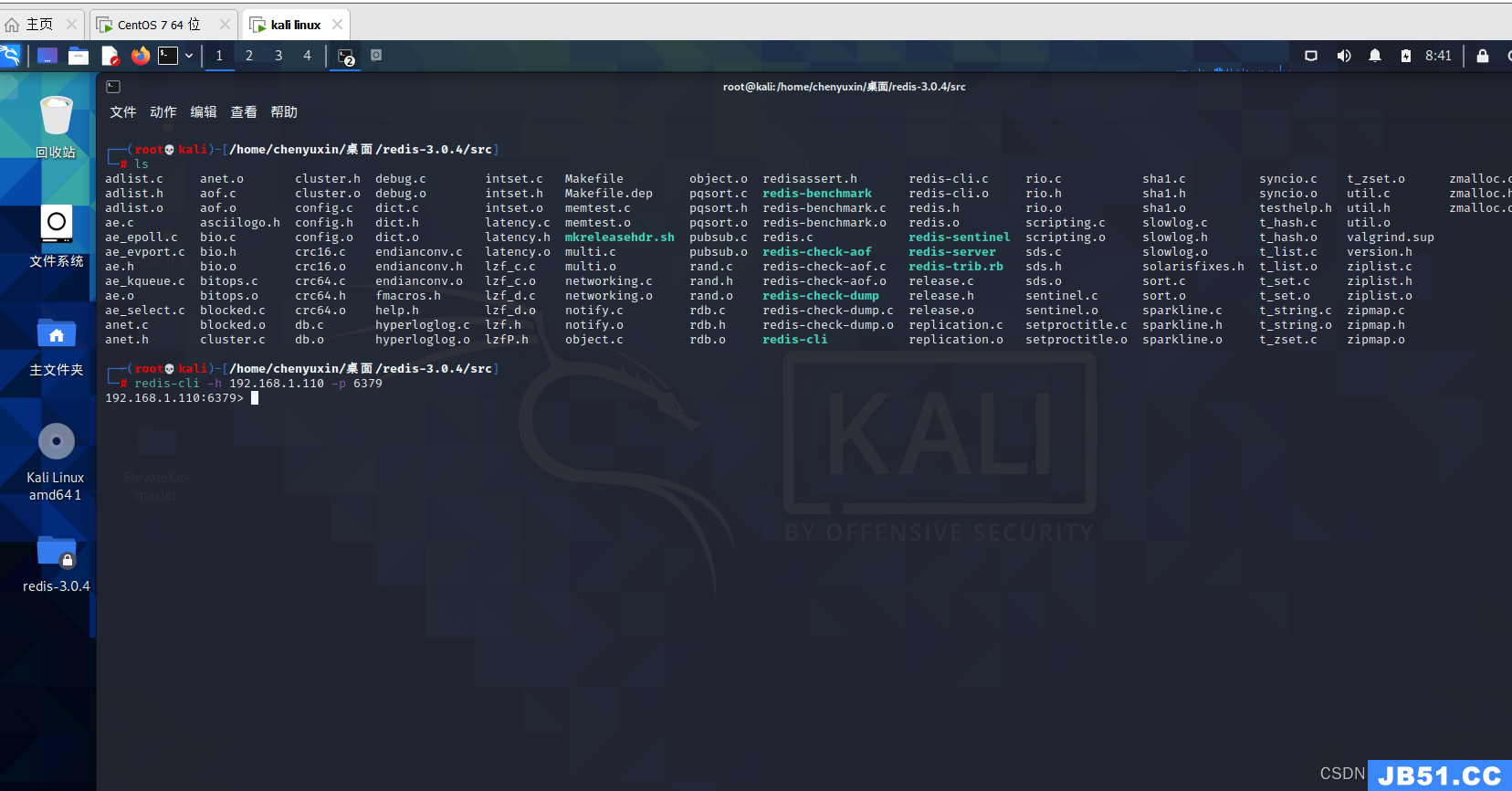Close the CentOS 7 64 位 tab

(x=225, y=25)
